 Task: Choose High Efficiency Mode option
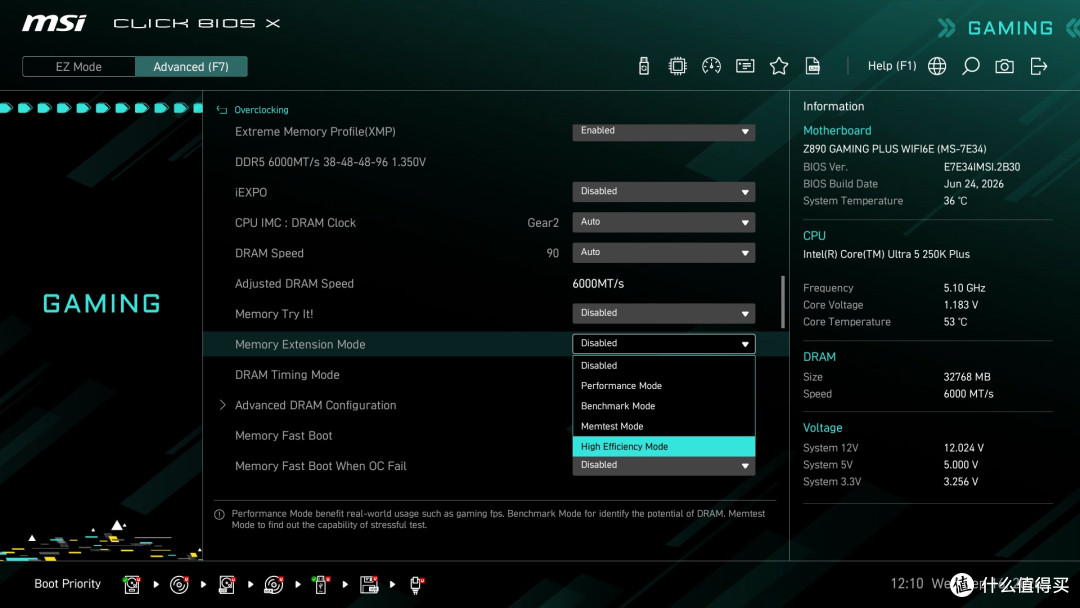tap(663, 446)
